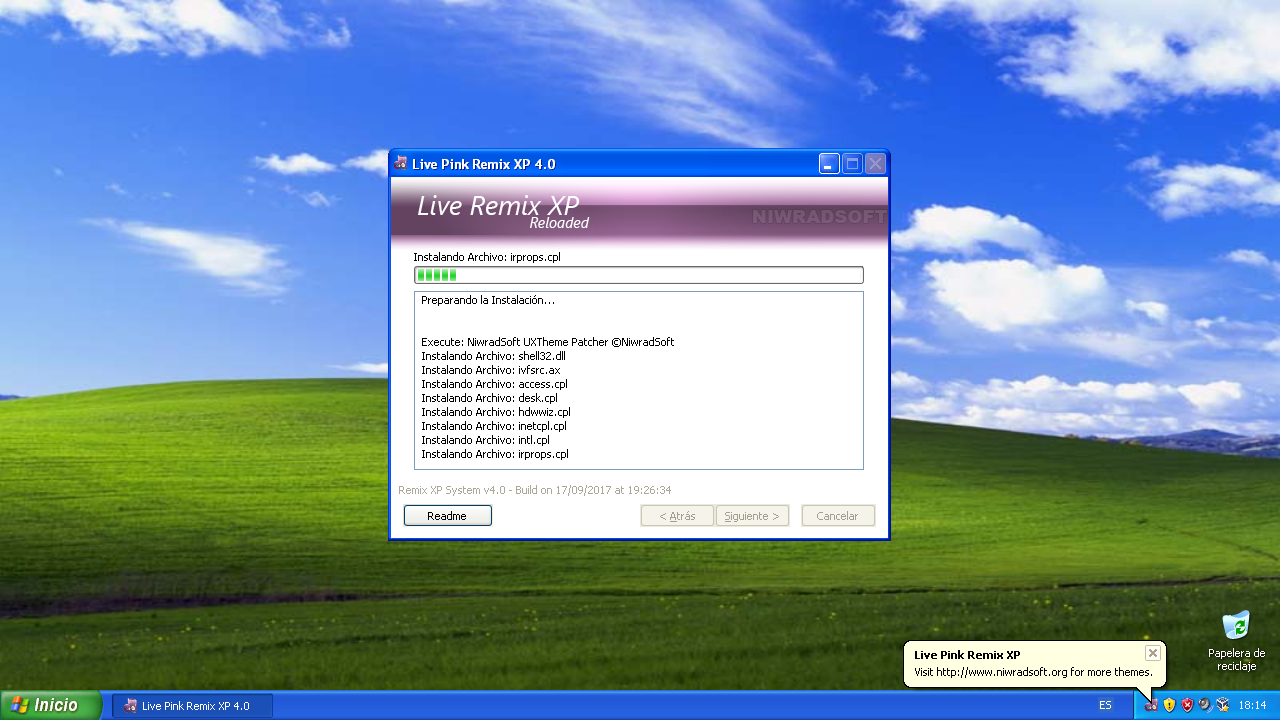Open the red shield security alert tray icon
This screenshot has width=1280, height=720.
pos(1187,705)
